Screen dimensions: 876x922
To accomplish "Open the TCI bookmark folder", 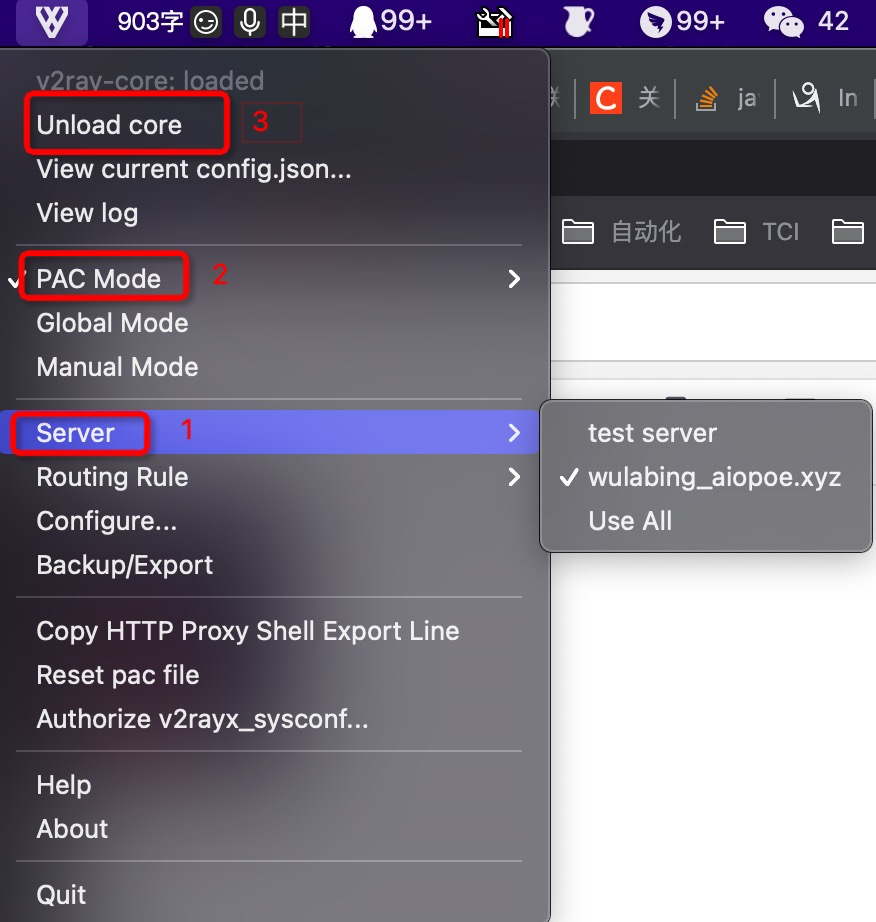I will pyautogui.click(x=757, y=232).
